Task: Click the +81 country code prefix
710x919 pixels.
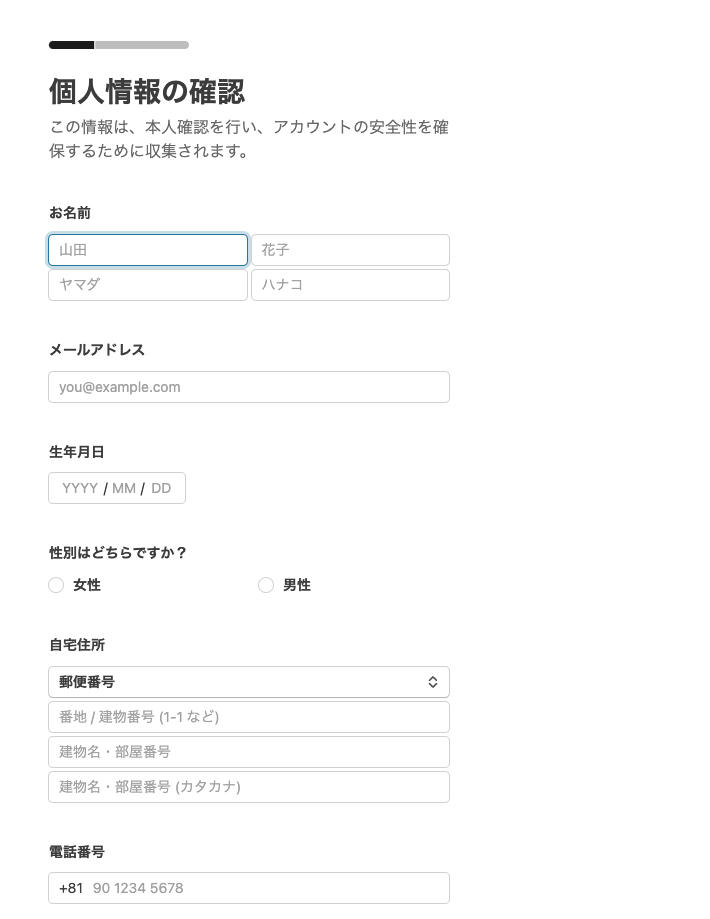Action: (71, 888)
